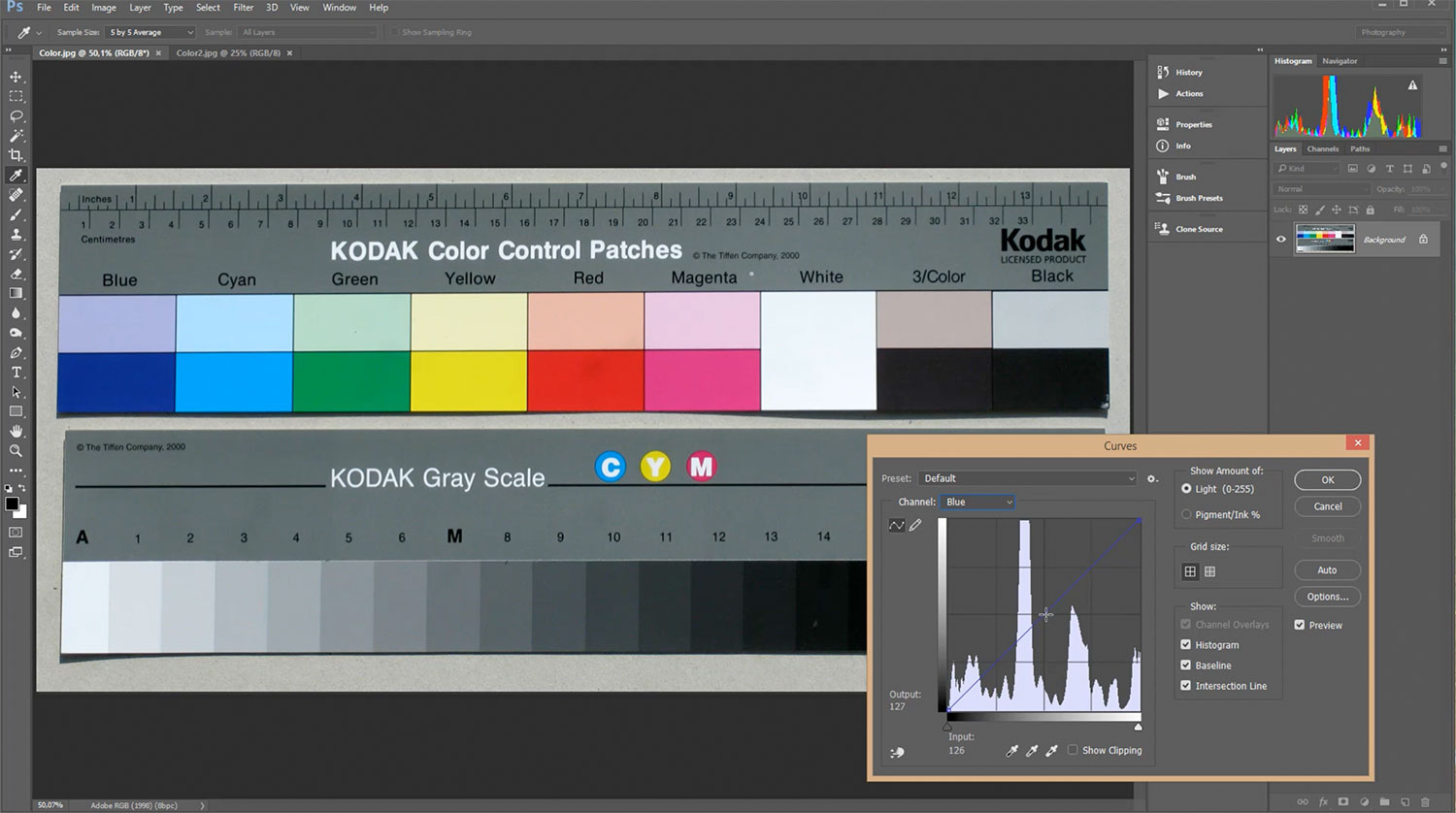Open the Filter menu
The width and height of the screenshot is (1456, 813).
pyautogui.click(x=243, y=8)
